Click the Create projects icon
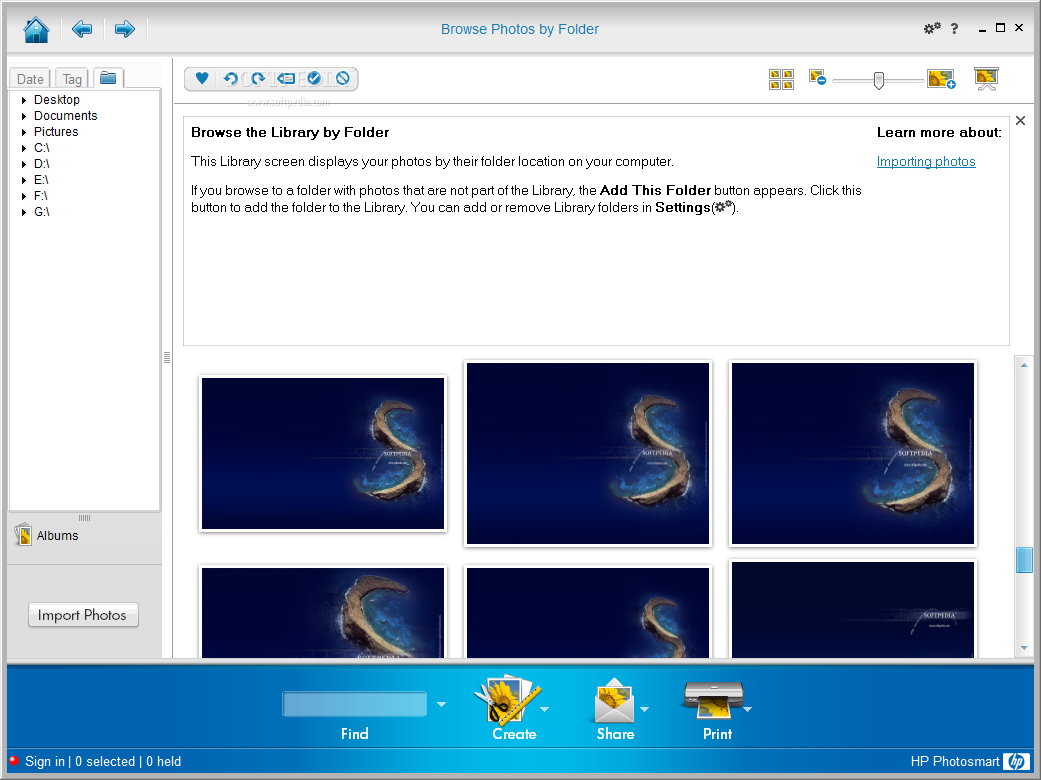This screenshot has height=780, width=1041. tap(505, 700)
